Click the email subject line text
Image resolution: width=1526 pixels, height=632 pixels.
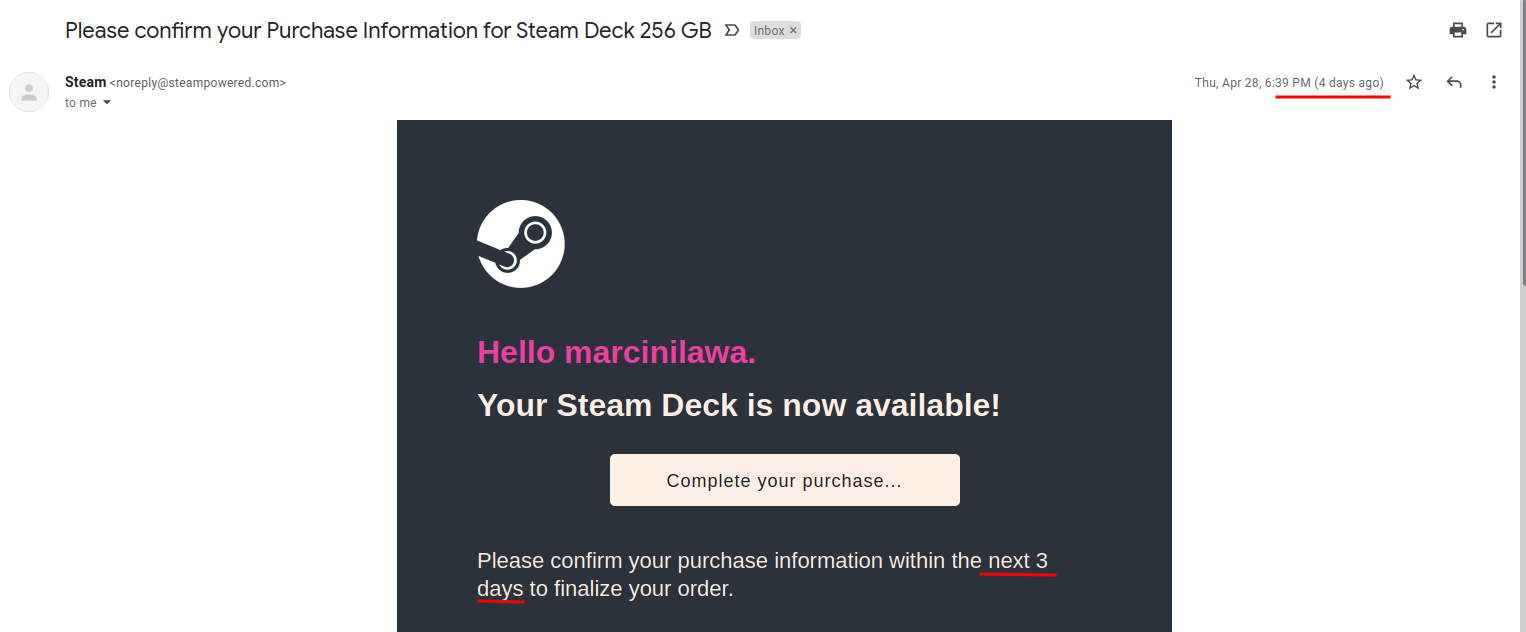tap(388, 30)
